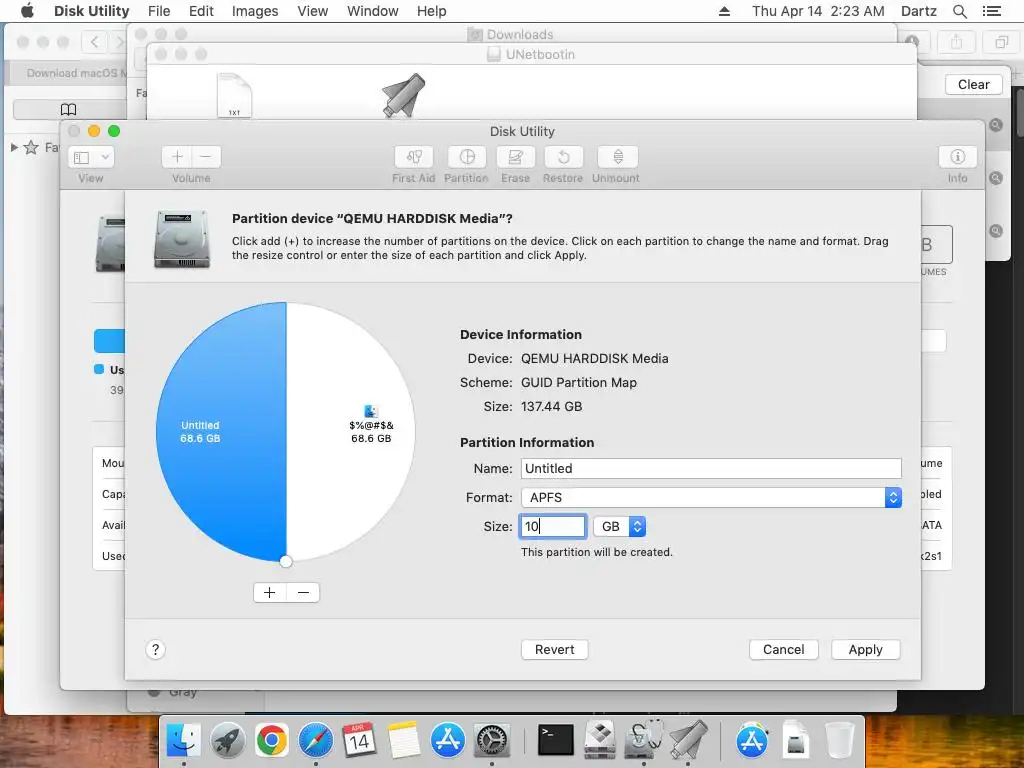Add a partition with the plus button

pos(270,592)
